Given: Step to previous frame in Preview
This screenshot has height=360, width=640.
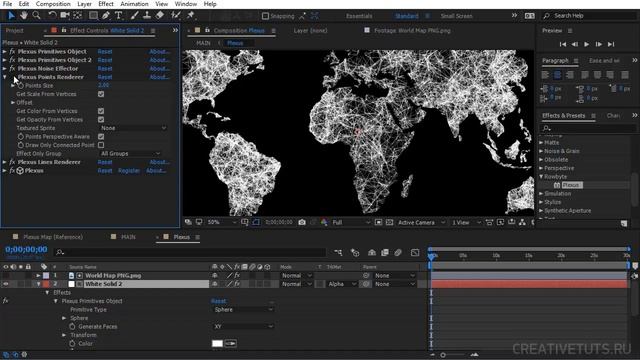Looking at the screenshot, I should pyautogui.click(x=575, y=44).
